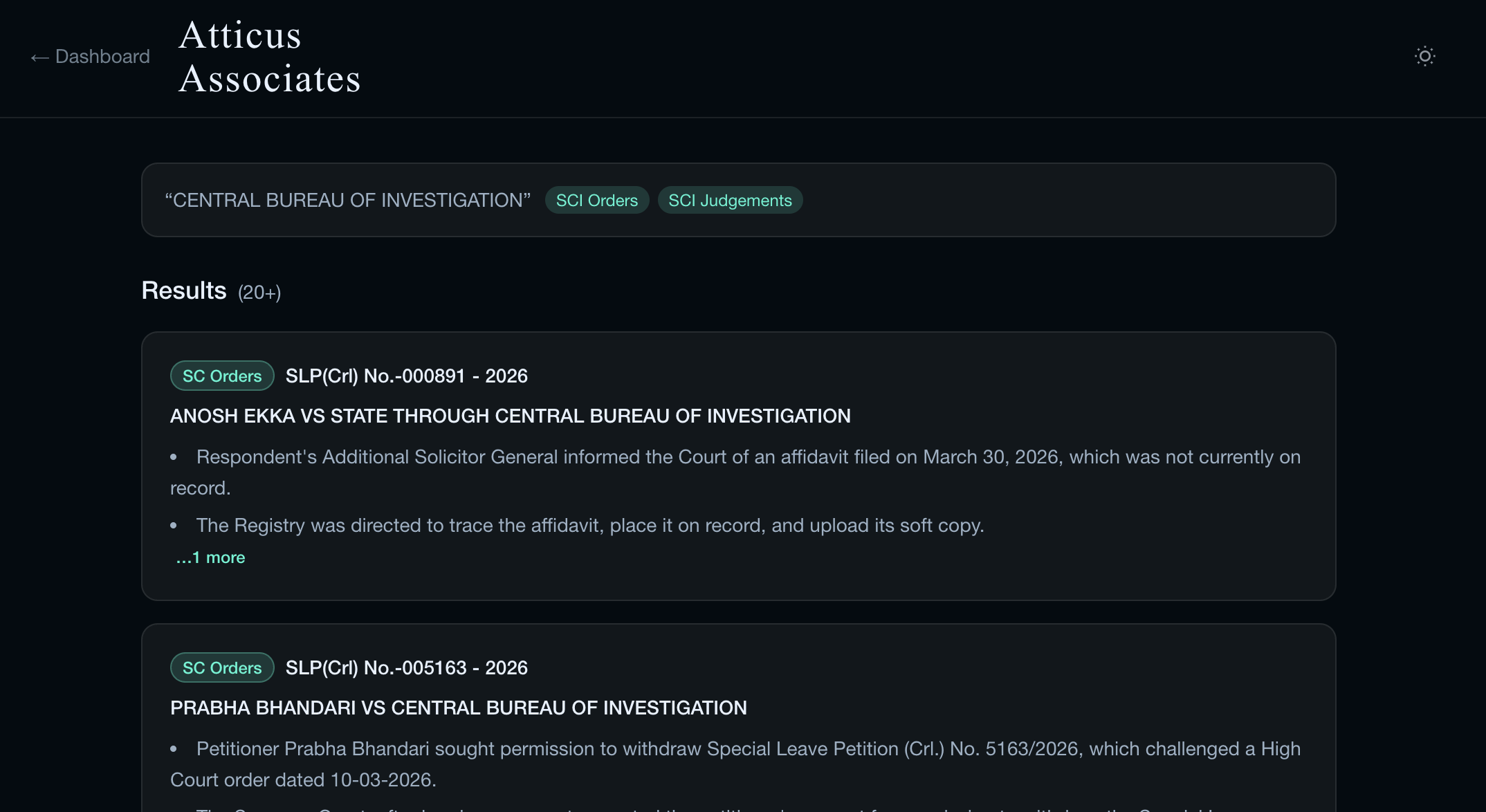Expand the "...1 more" summary points
This screenshot has height=812, width=1486.
coord(211,557)
